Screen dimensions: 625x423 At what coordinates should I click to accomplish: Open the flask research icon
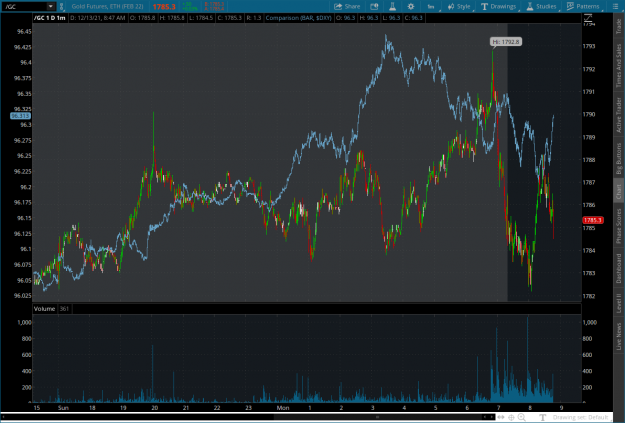[x=392, y=6]
